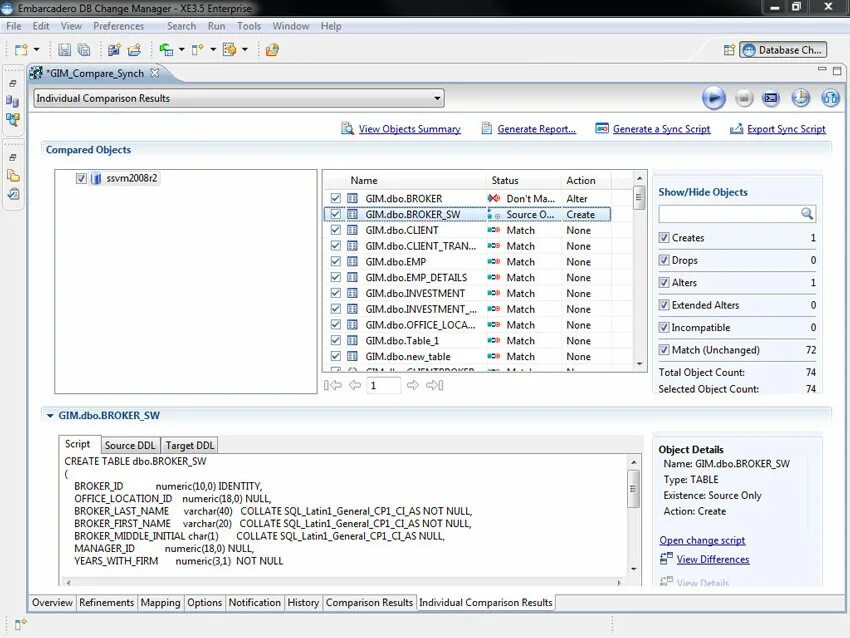850x638 pixels.
Task: Switch to the Target DDL tab
Action: click(190, 446)
